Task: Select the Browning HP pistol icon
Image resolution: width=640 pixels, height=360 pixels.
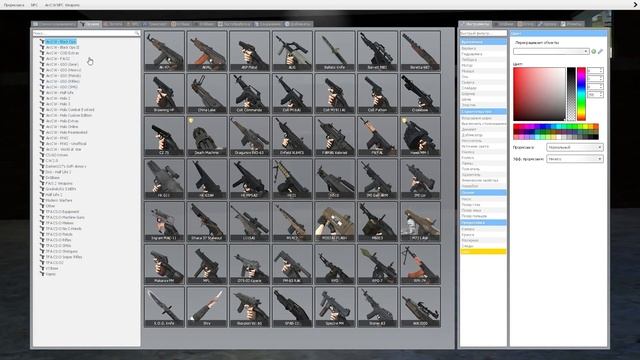Action: (x=164, y=93)
